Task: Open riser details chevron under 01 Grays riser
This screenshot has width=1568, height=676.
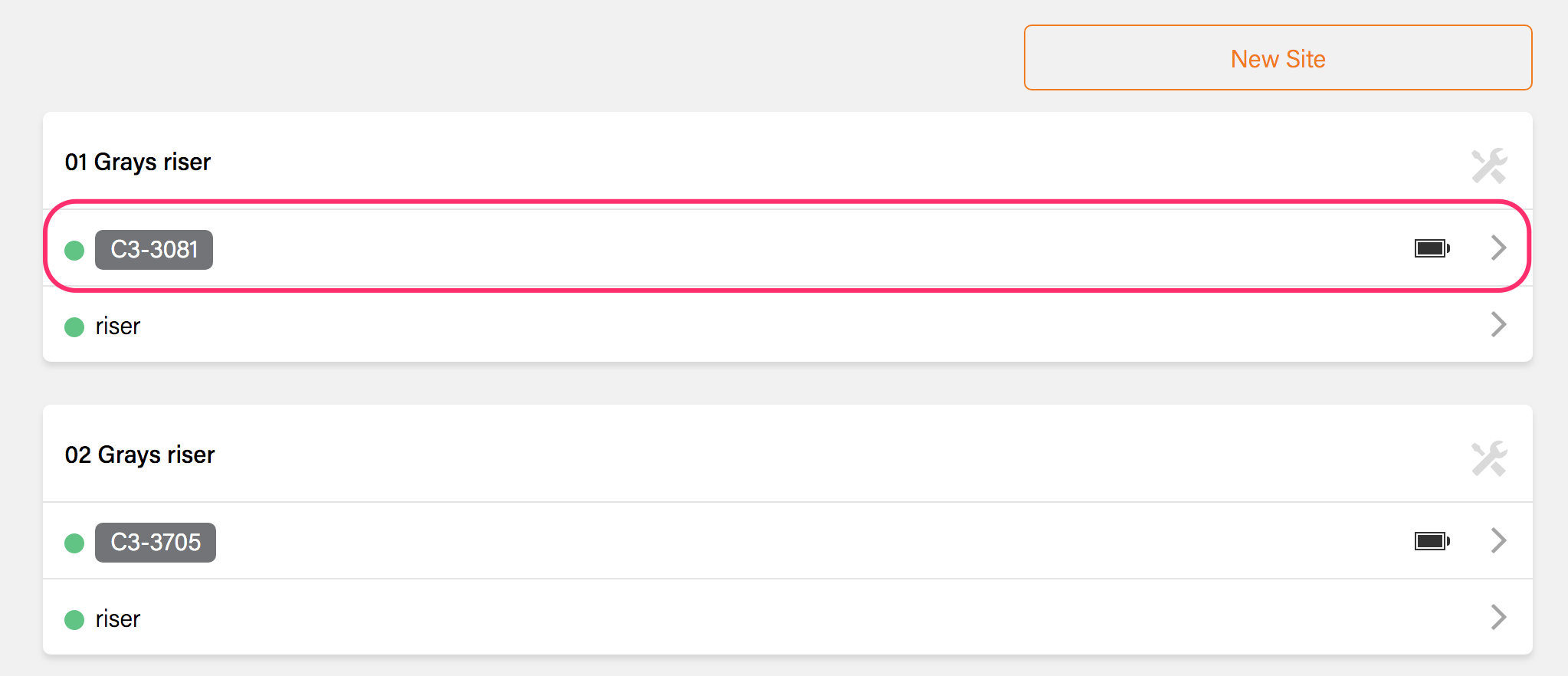Action: tap(1498, 324)
